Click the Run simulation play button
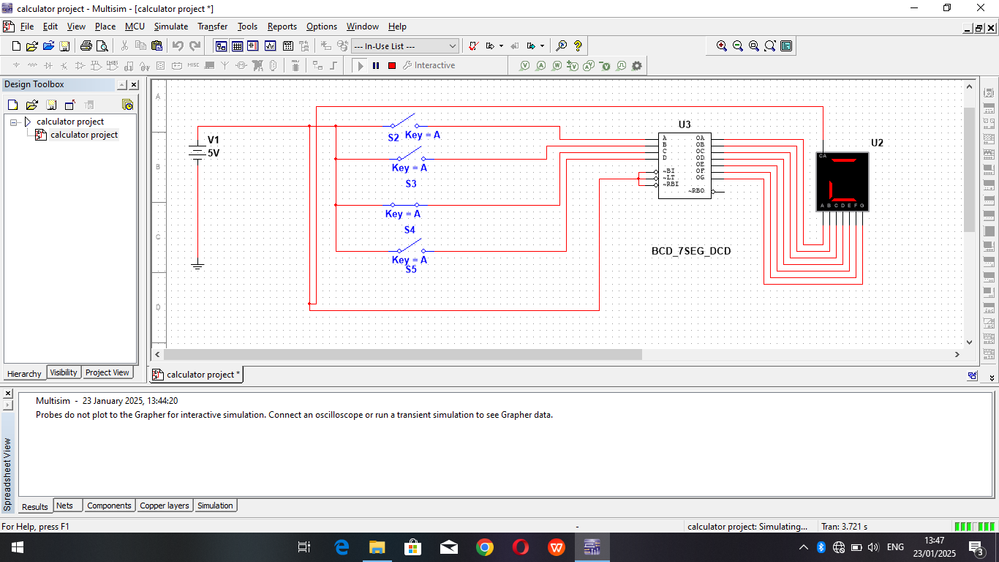The width and height of the screenshot is (999, 562). point(361,66)
